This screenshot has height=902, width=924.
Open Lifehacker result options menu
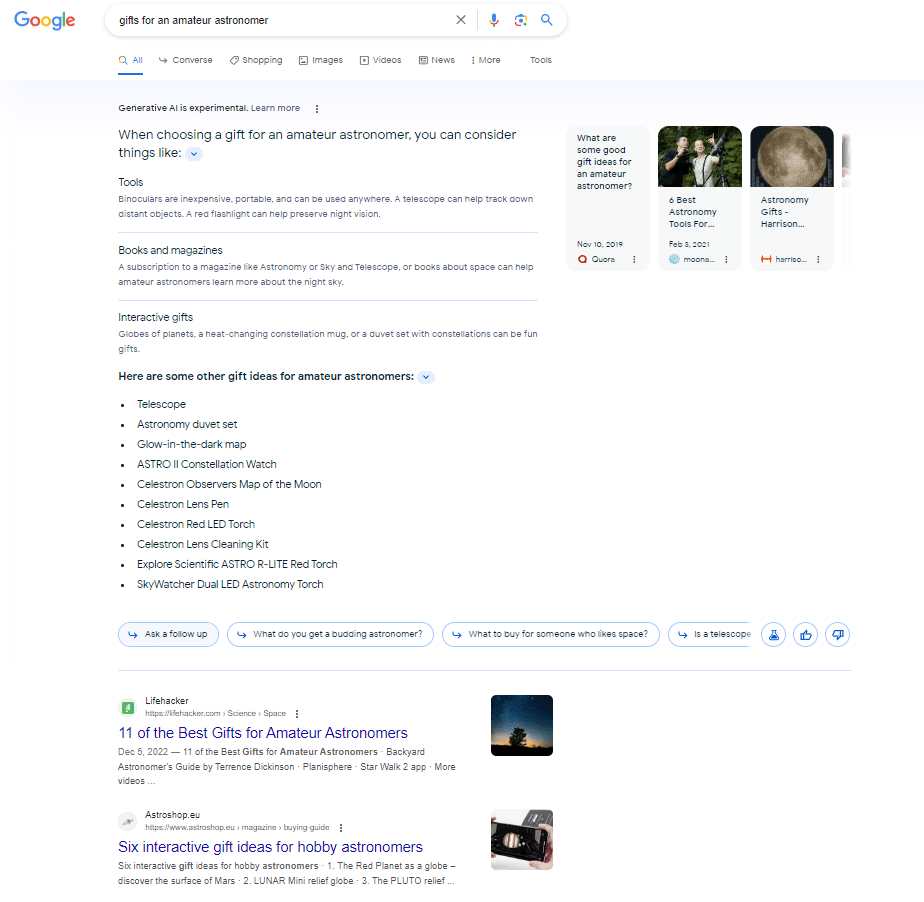(297, 713)
